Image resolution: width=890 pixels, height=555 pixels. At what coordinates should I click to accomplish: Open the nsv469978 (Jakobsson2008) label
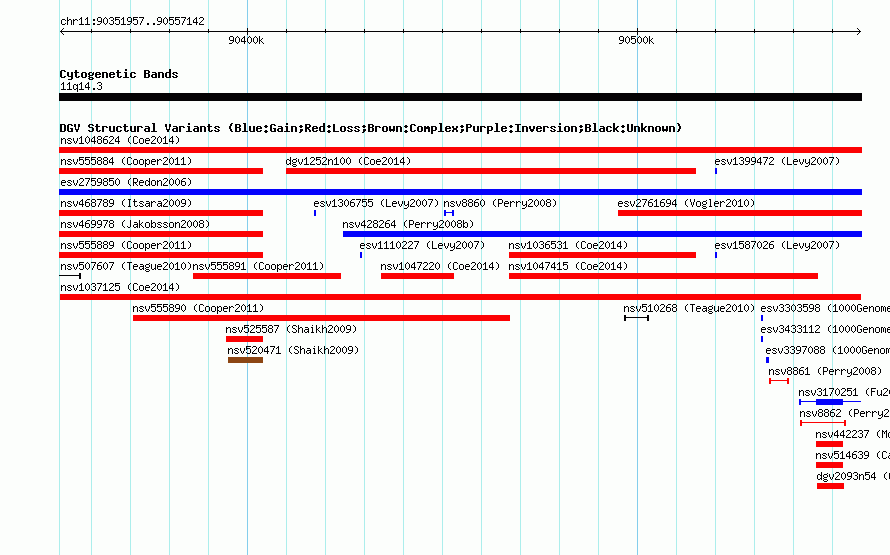(x=135, y=225)
